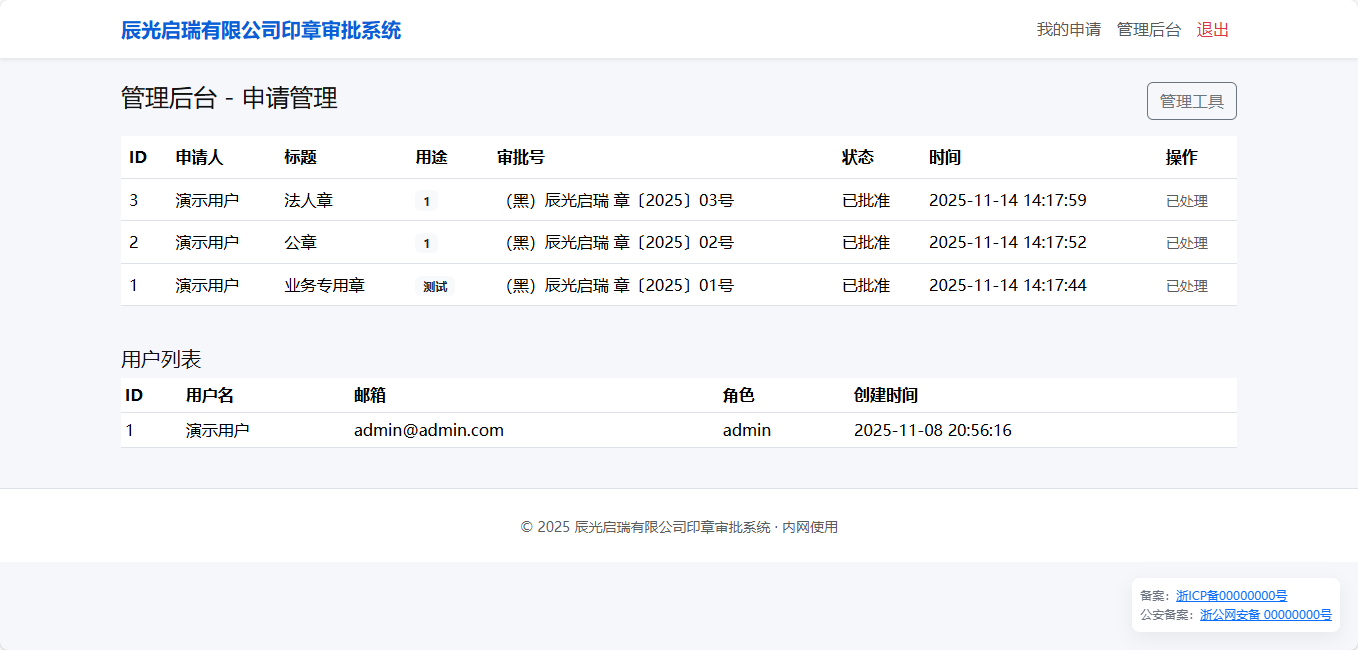Open the 管理工具 (admin tools) panel

pyautogui.click(x=1191, y=100)
